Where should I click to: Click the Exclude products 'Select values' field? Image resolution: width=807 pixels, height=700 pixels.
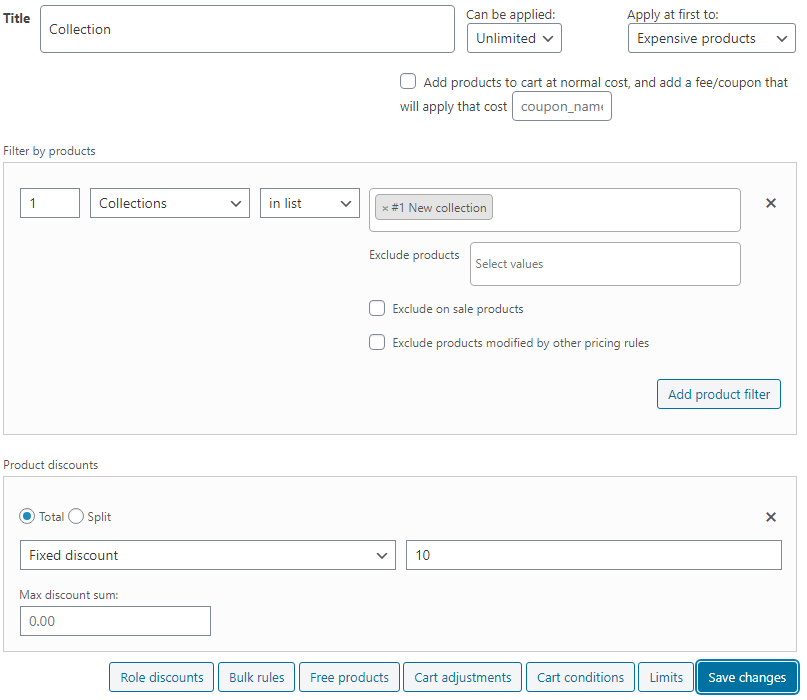coord(605,264)
